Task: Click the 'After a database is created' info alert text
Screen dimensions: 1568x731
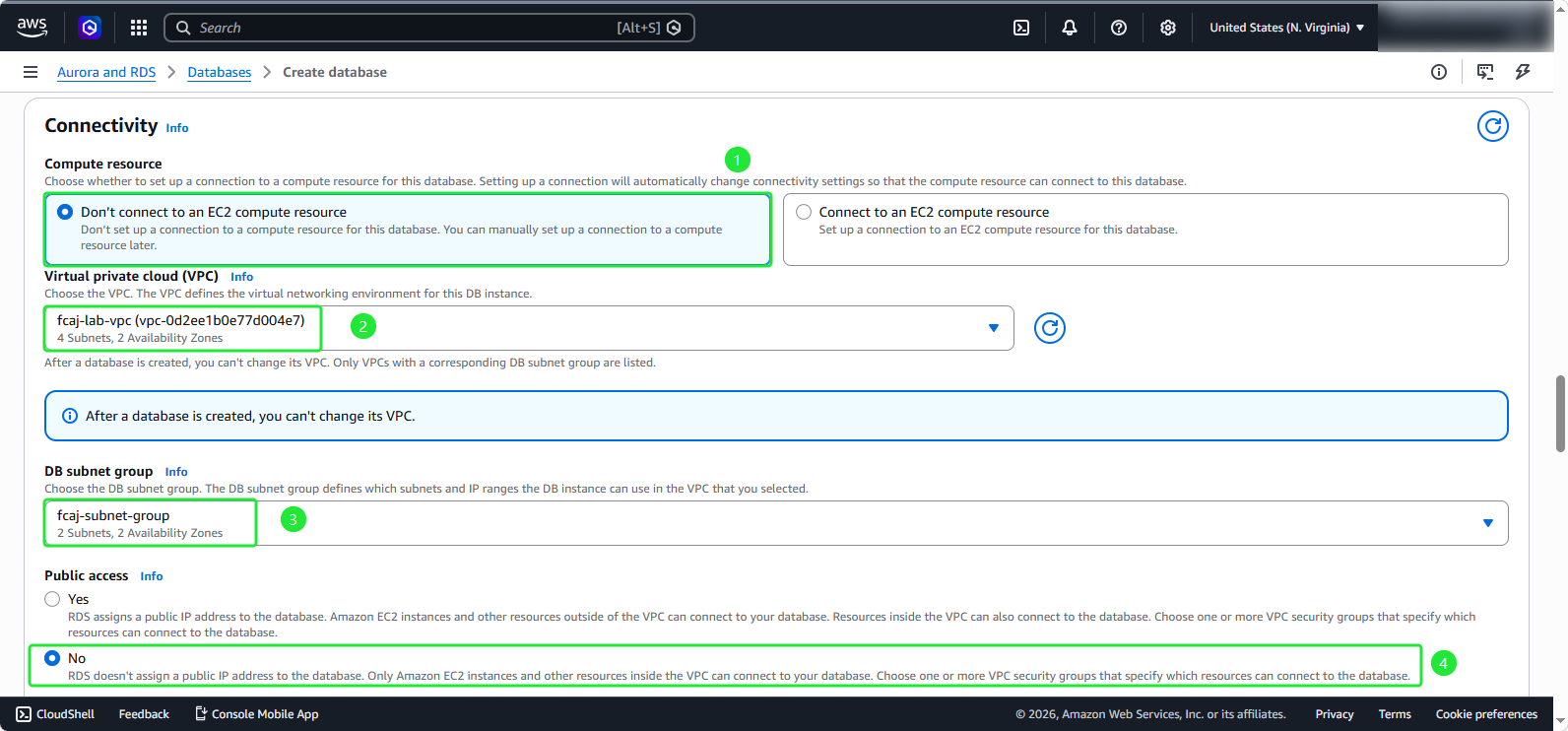Action: [x=250, y=416]
